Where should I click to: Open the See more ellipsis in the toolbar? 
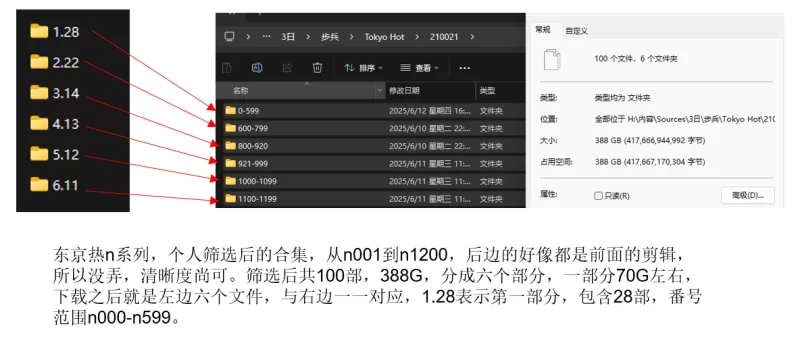pos(464,68)
